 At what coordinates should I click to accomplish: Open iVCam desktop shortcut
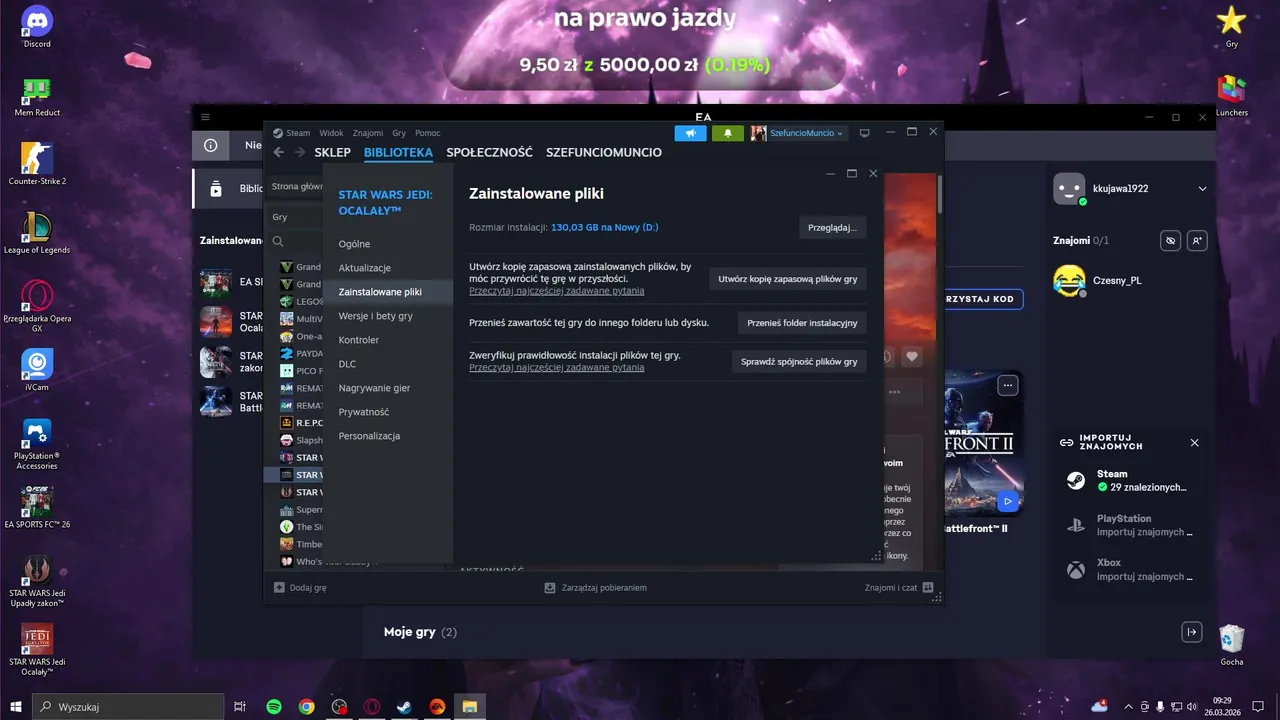click(x=37, y=370)
